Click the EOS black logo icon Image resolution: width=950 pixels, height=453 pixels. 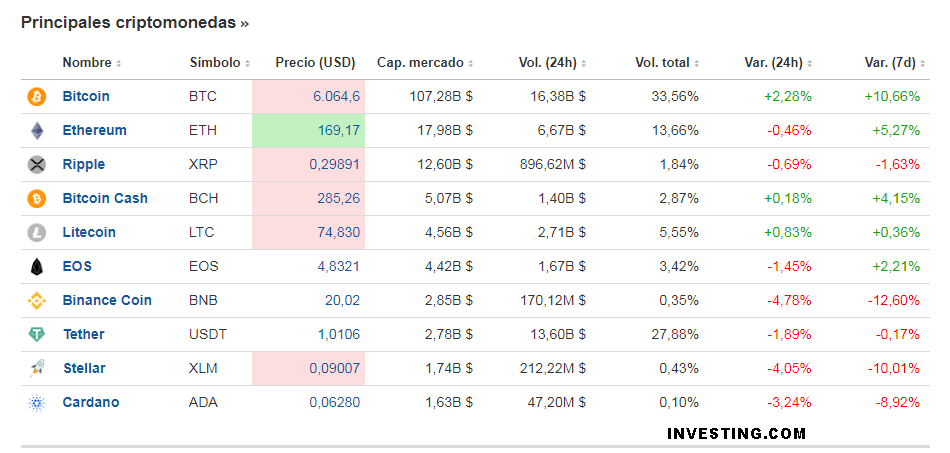tap(37, 267)
